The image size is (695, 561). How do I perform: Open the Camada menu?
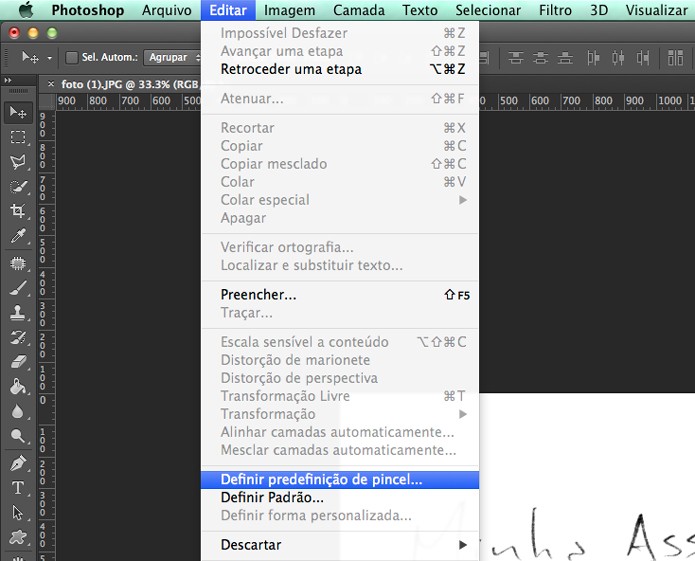coord(359,10)
